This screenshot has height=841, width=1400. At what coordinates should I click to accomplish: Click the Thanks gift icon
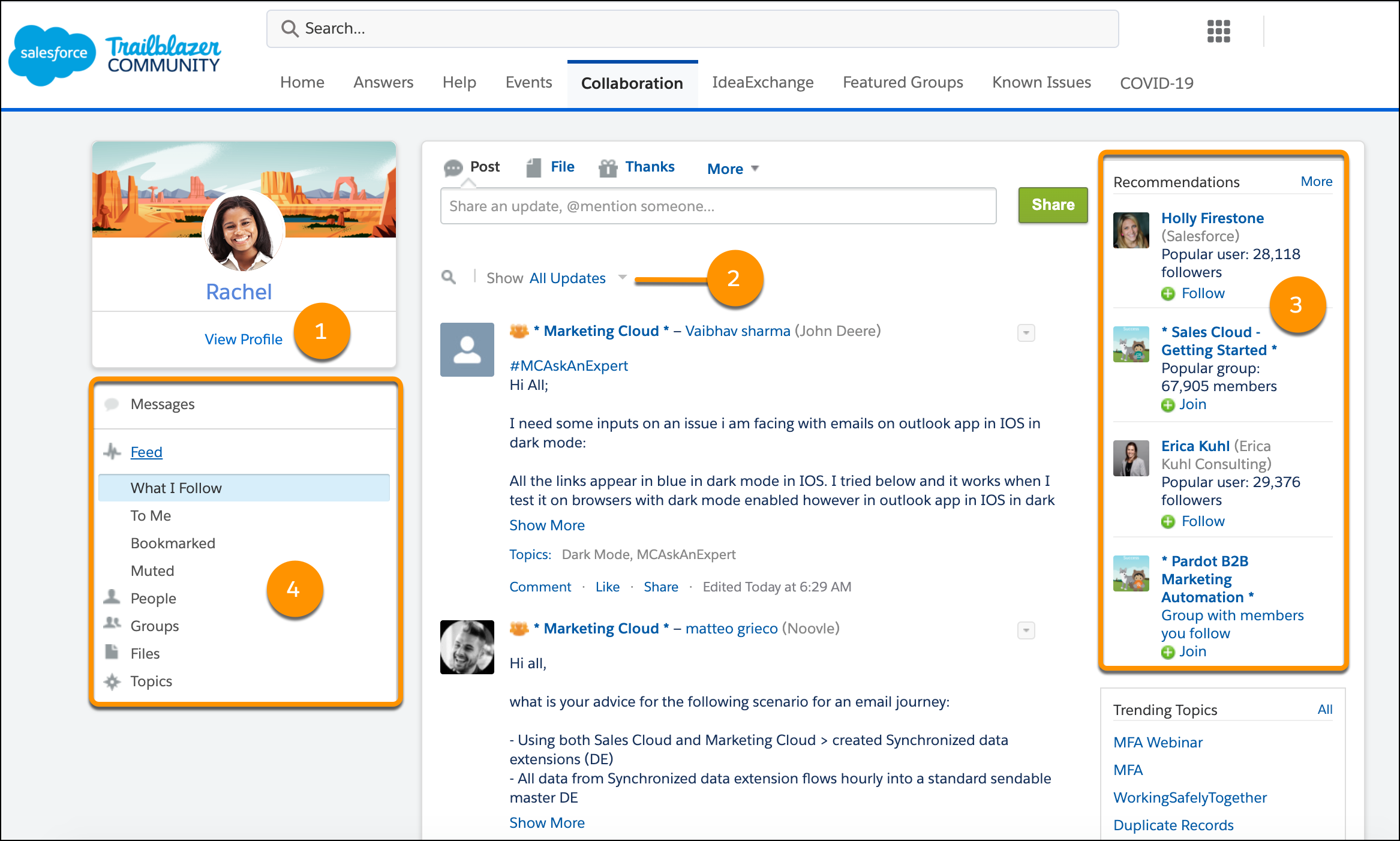click(x=608, y=168)
